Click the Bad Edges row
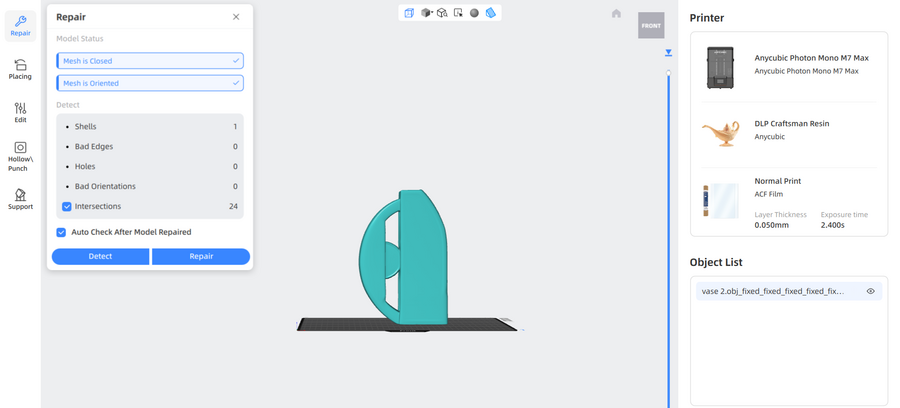 click(x=150, y=147)
